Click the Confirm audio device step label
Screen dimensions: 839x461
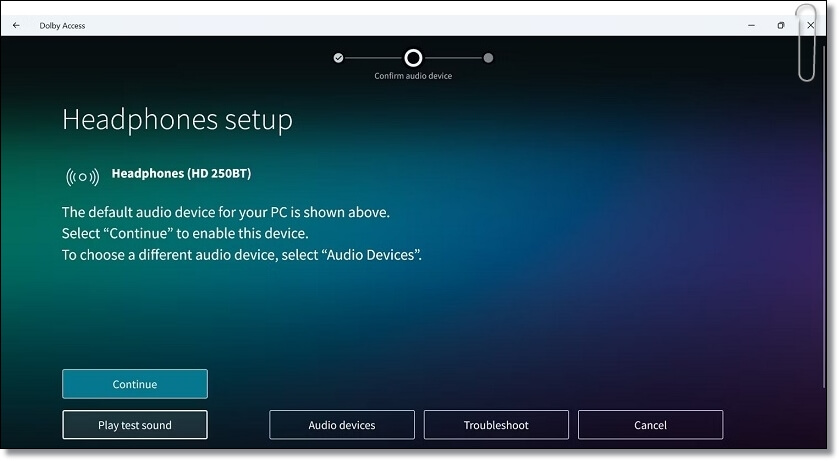pyautogui.click(x=413, y=76)
